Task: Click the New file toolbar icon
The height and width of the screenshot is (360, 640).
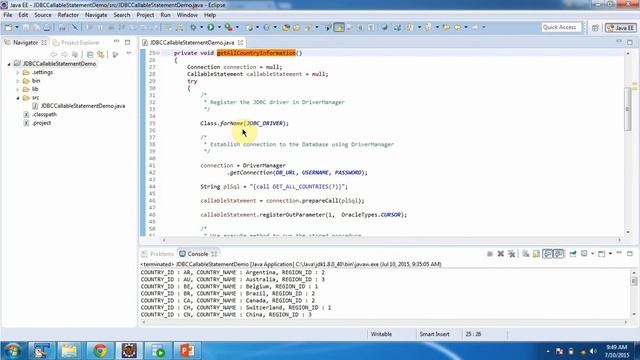Action: point(8,27)
